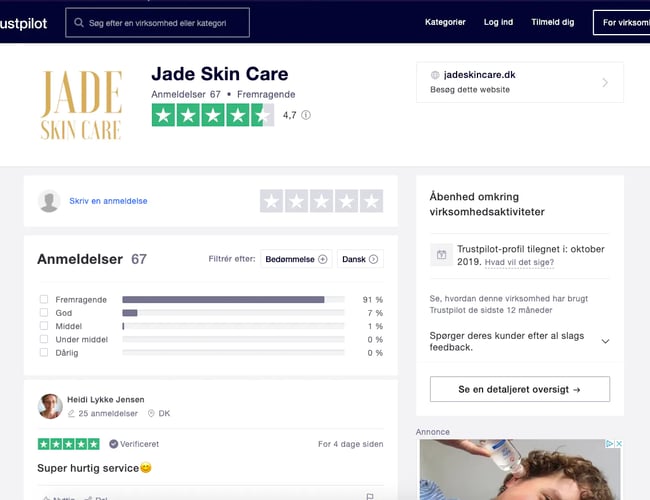Screen dimensions: 650x500
Task: Click the 'For 4 dage siden' timestamp
Action: (351, 444)
